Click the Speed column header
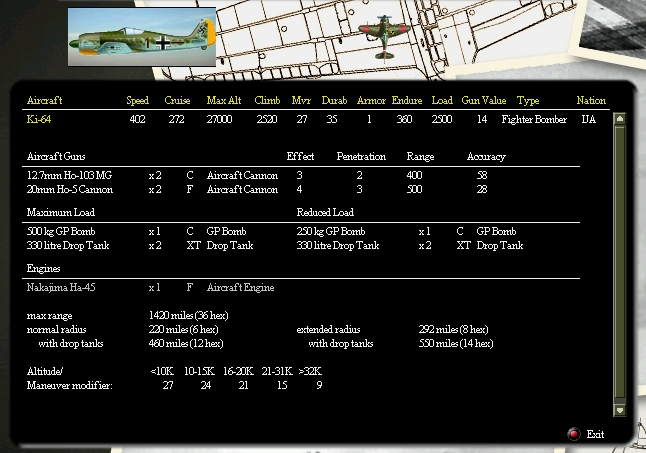Screen dimensions: 646x453 (x=137, y=100)
